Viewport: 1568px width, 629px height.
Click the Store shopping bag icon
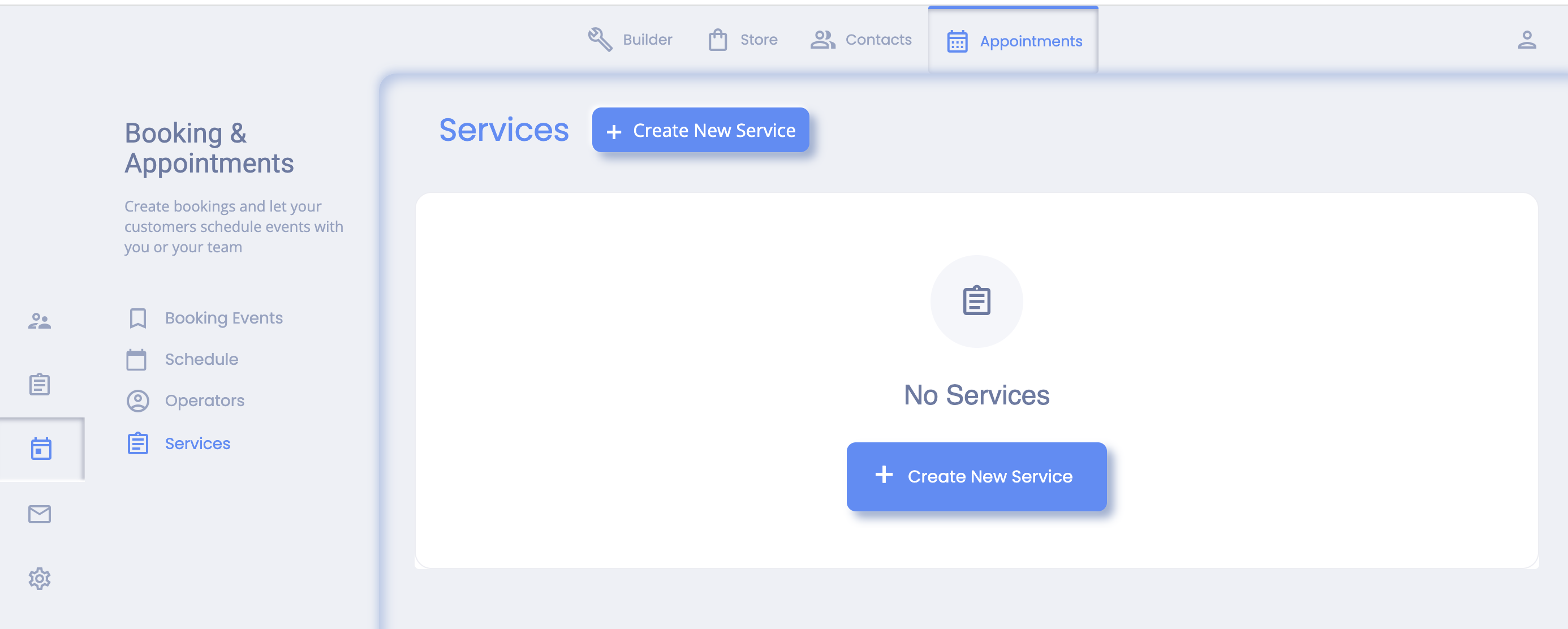718,40
